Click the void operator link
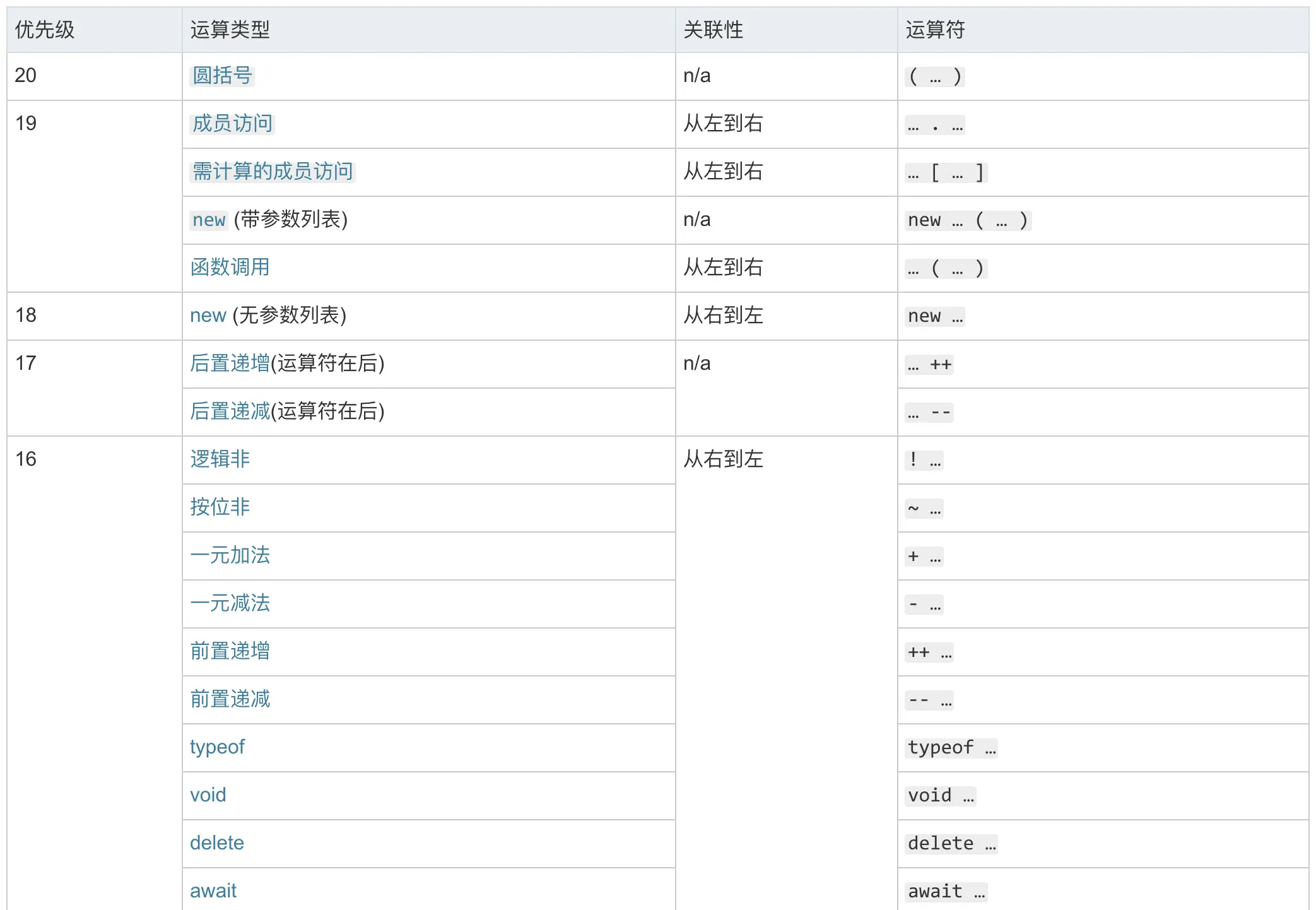Viewport: 1316px width, 910px height. point(208,795)
